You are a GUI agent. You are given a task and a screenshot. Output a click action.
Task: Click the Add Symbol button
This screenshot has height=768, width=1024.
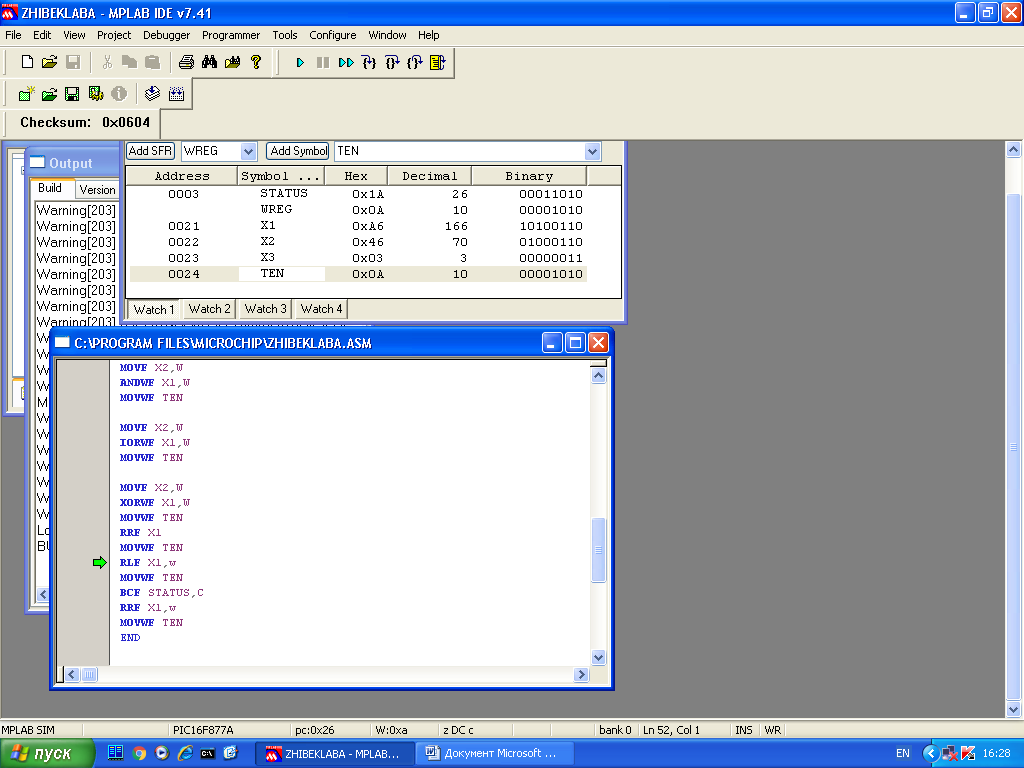[x=298, y=151]
